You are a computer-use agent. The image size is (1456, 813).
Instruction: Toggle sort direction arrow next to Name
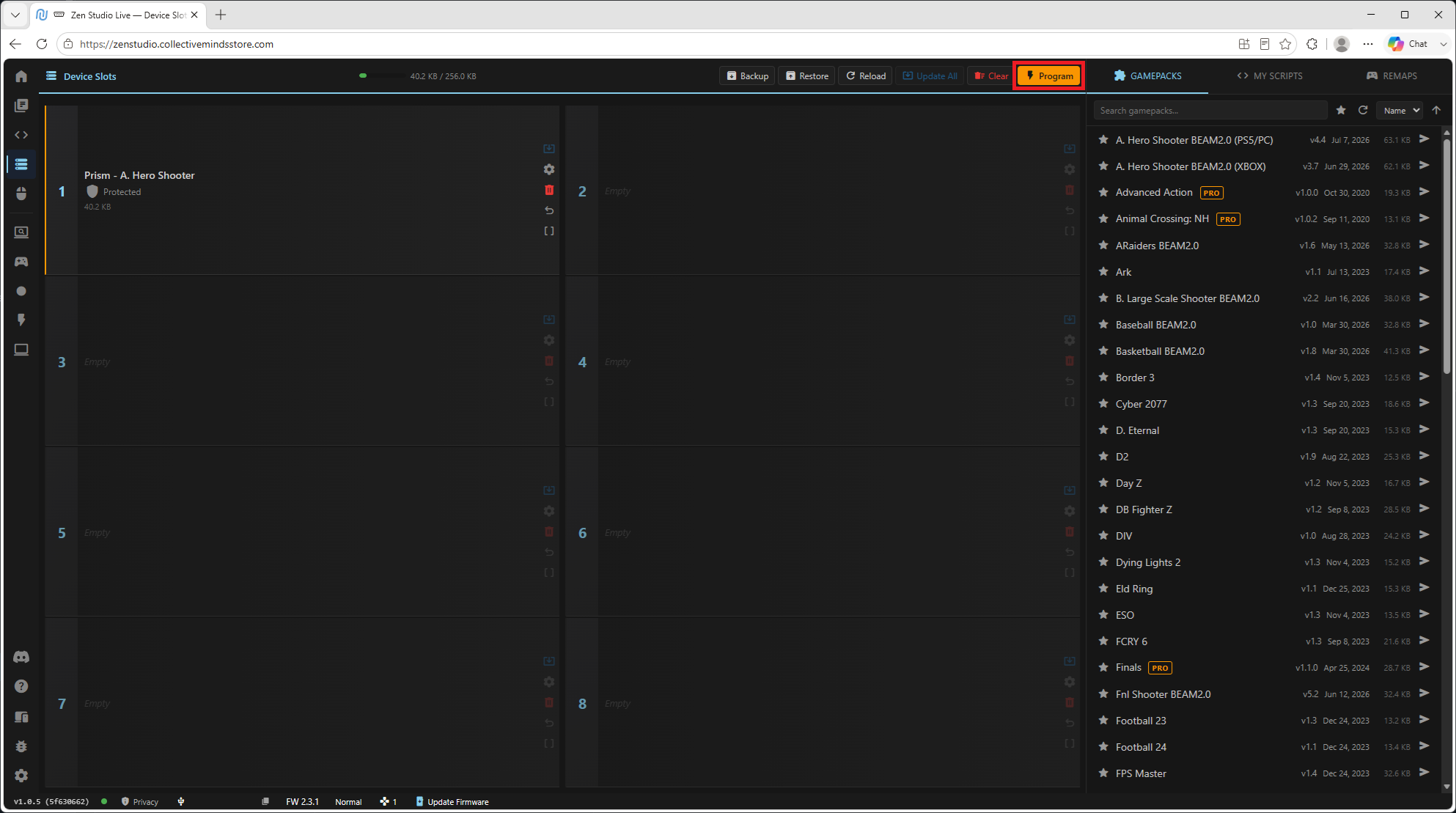pyautogui.click(x=1436, y=110)
